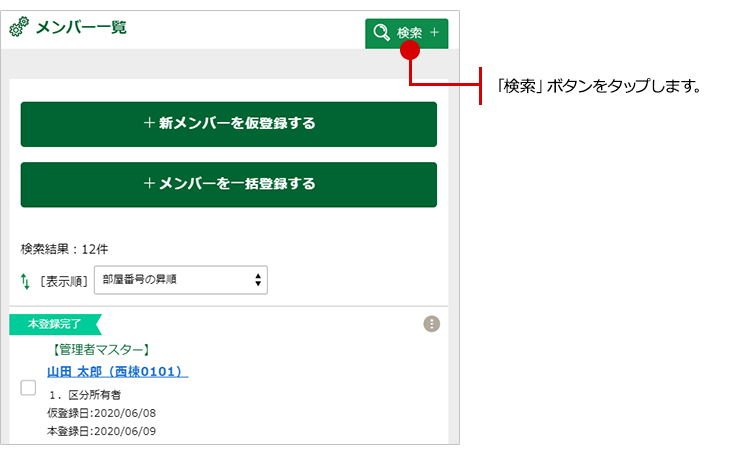Click the green sort arrows icon
Viewport: 750px width, 455px height.
[x=26, y=281]
